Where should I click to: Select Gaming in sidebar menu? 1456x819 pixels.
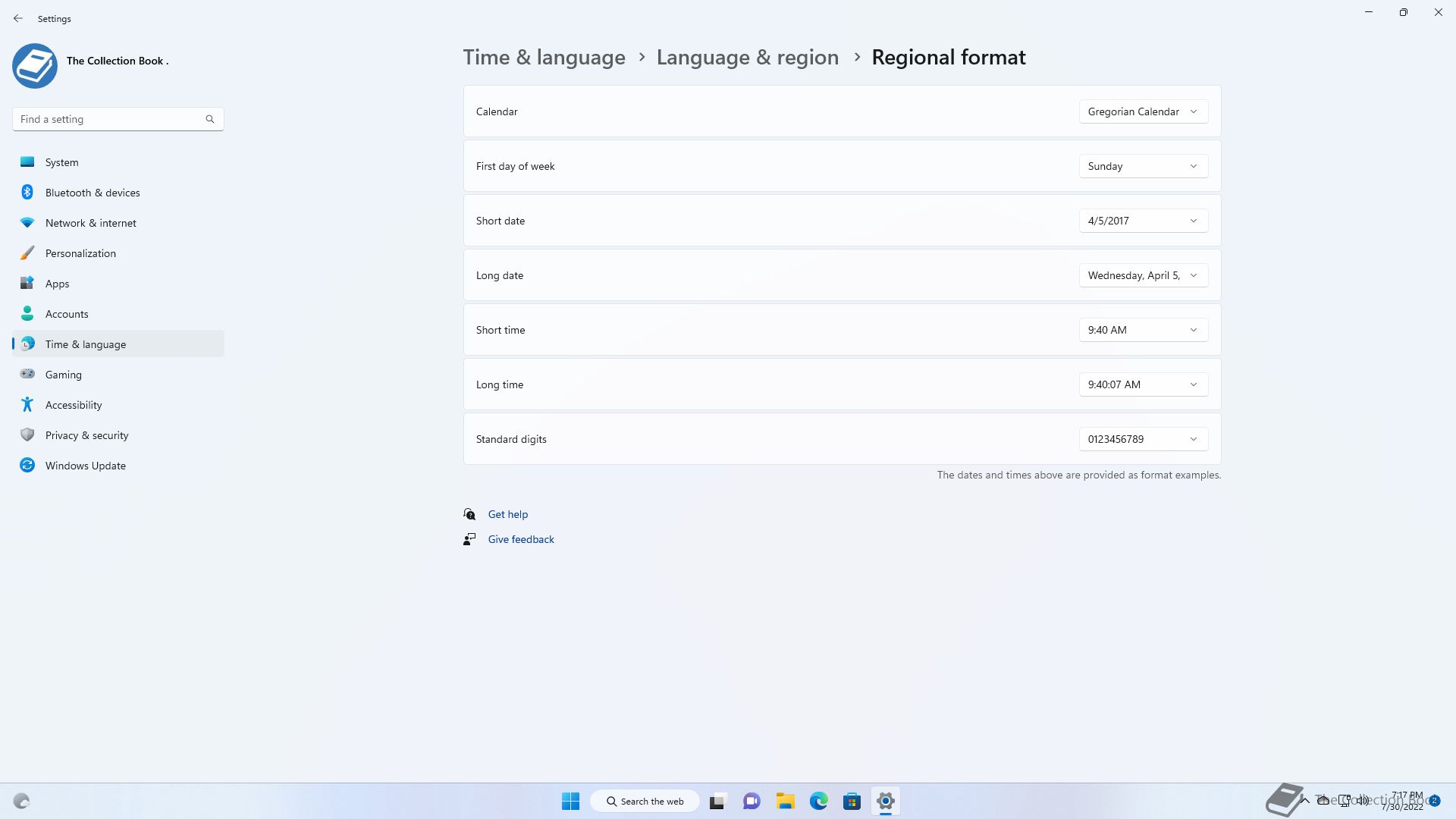click(118, 375)
